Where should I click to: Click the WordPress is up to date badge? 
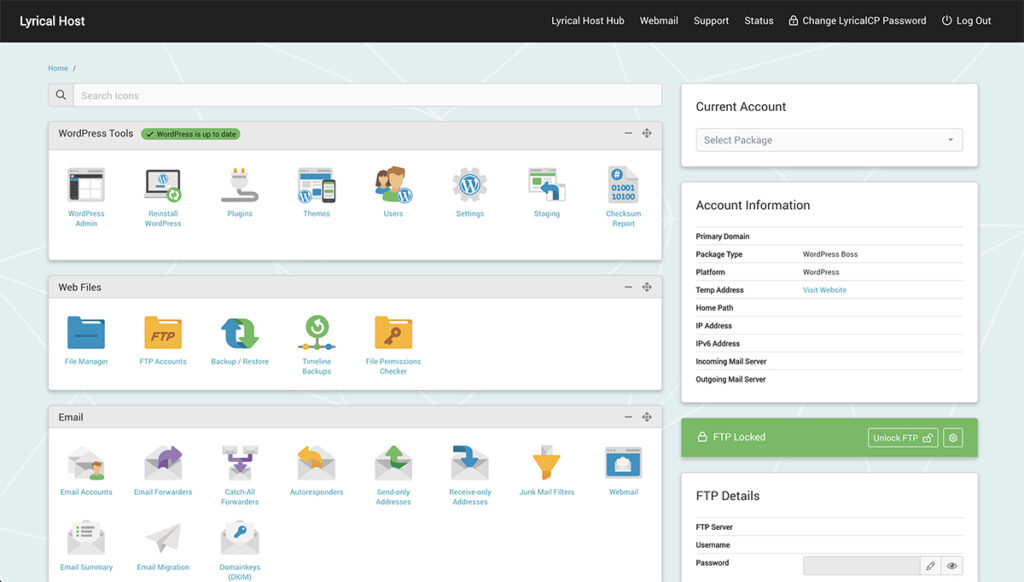click(x=191, y=134)
